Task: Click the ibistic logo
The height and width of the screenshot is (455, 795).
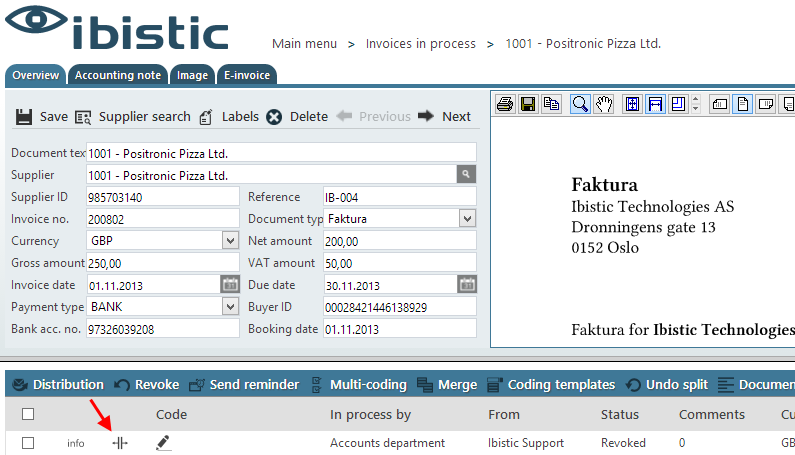Action: pos(117,28)
